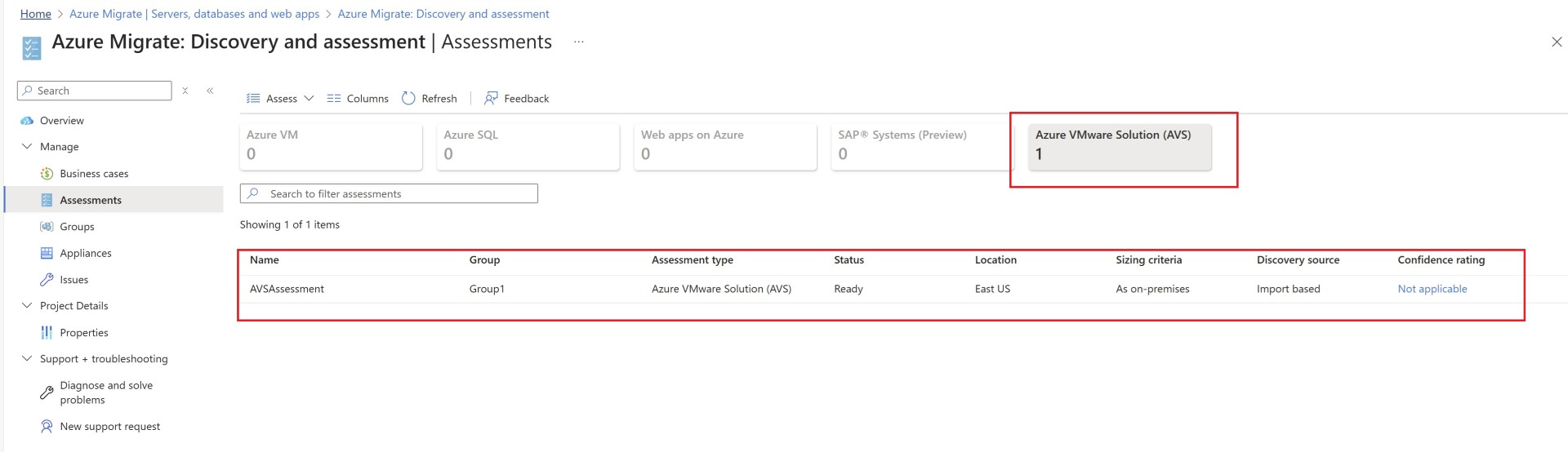This screenshot has height=452, width=1568.
Task: Click the Groups sidebar icon
Action: tap(47, 227)
